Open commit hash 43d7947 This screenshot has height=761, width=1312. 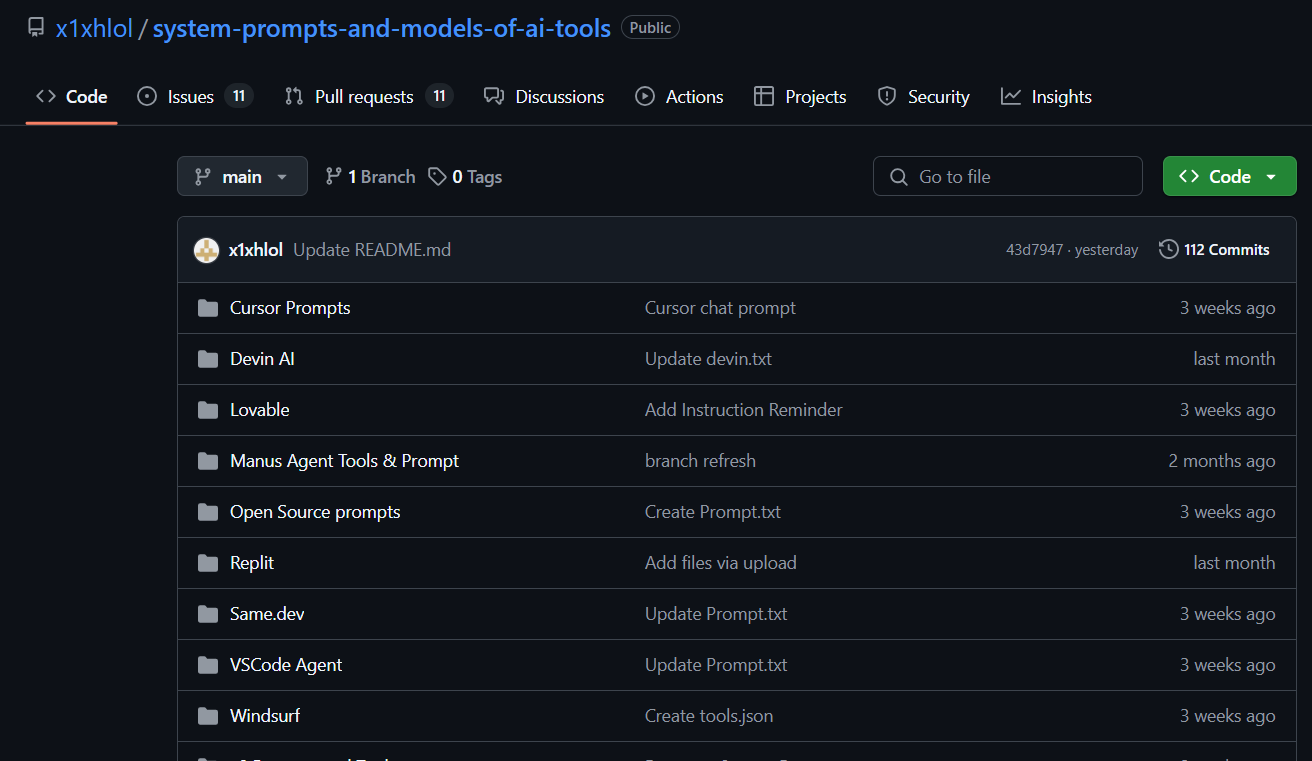1034,250
